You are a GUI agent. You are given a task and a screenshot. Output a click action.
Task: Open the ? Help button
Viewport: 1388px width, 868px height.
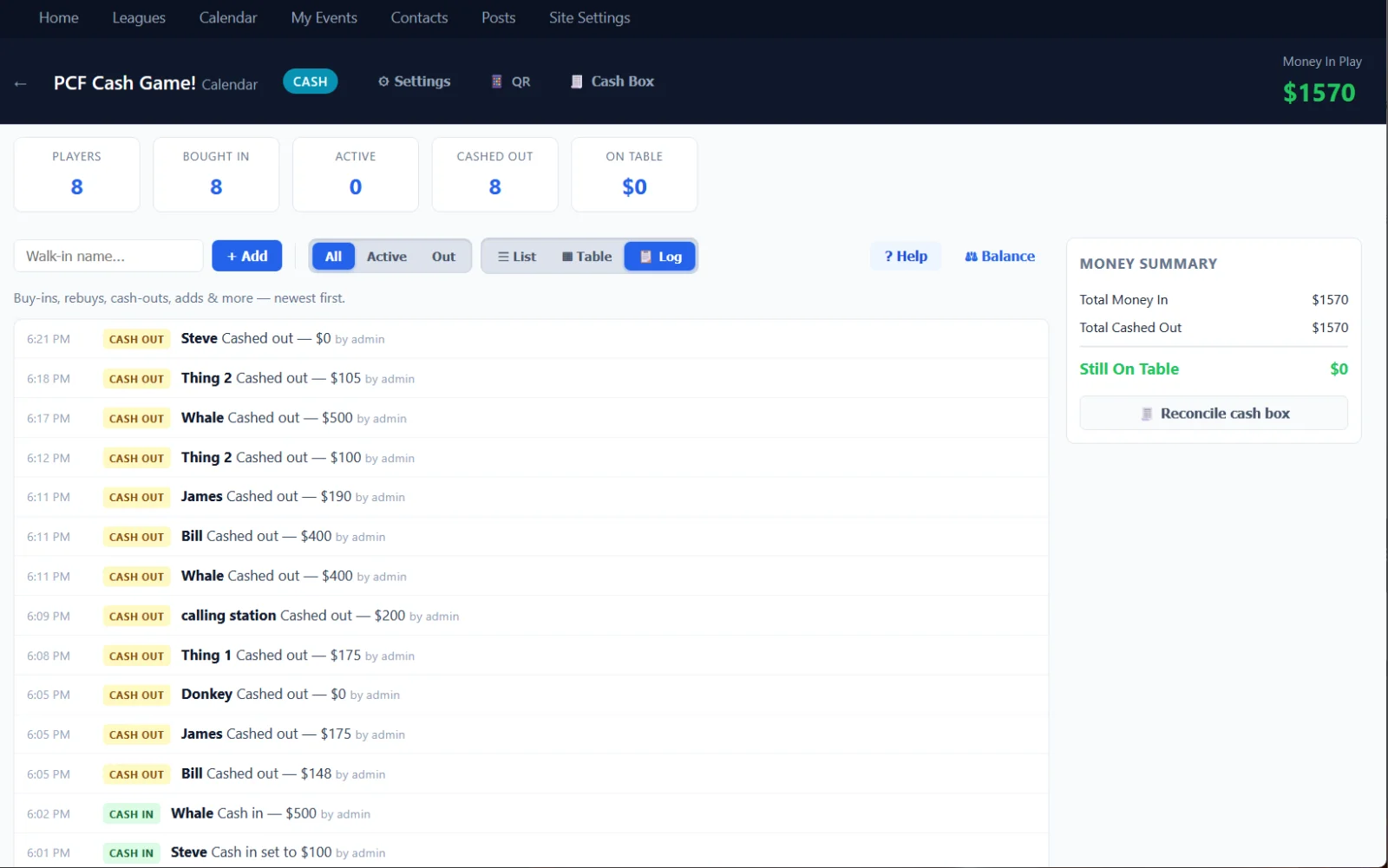(906, 256)
